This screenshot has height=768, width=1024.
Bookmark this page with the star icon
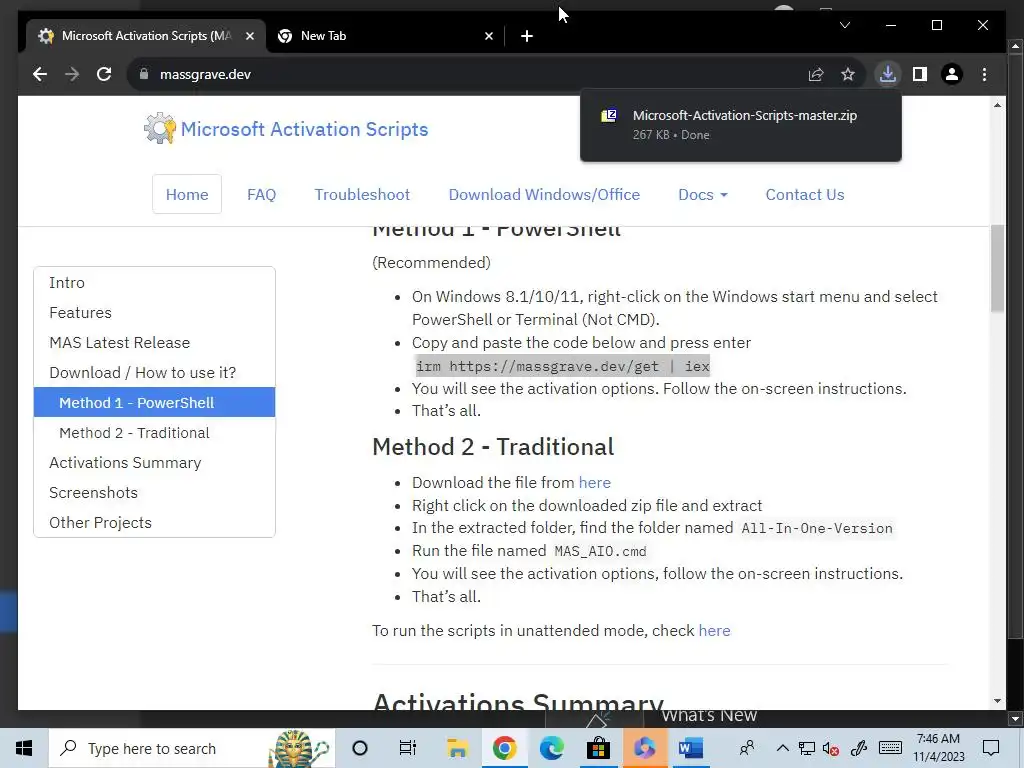(x=848, y=74)
